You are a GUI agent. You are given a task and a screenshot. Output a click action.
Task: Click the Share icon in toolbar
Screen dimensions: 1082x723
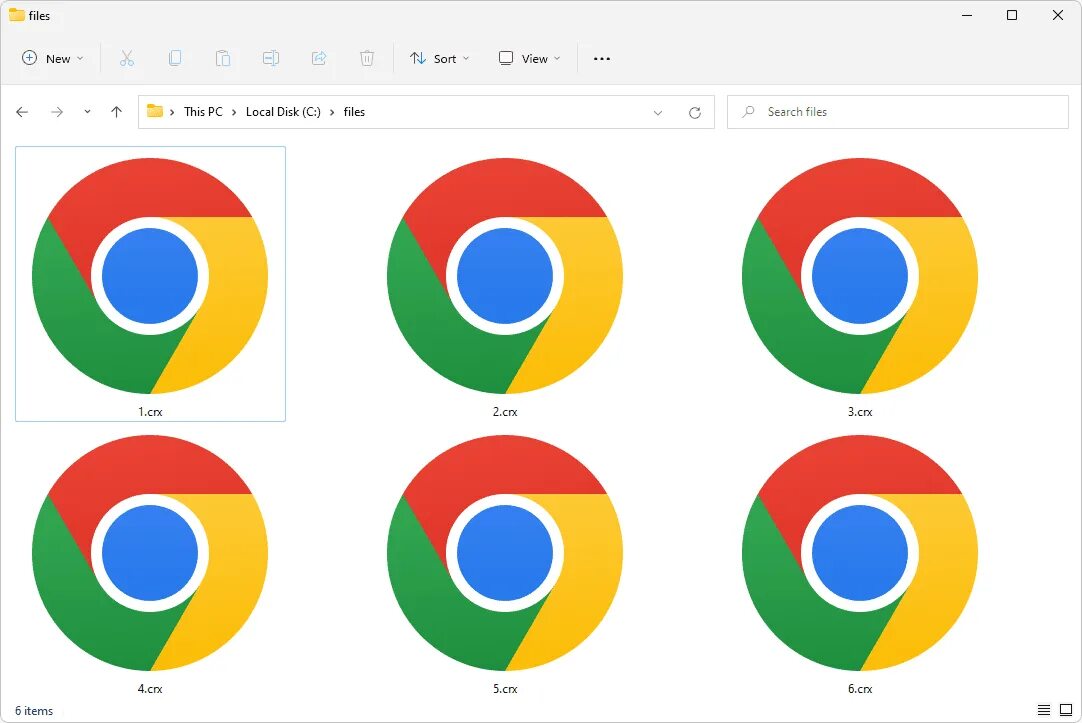tap(319, 59)
